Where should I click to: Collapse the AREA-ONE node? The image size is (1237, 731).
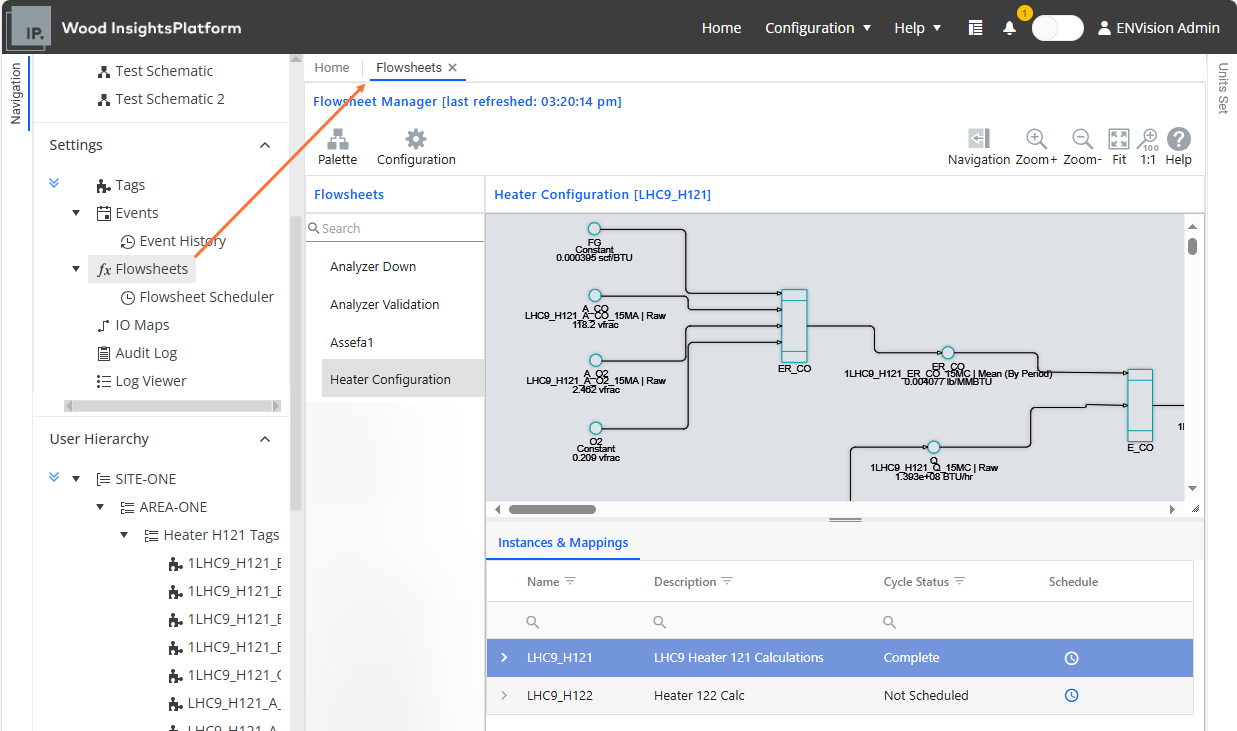(x=101, y=507)
